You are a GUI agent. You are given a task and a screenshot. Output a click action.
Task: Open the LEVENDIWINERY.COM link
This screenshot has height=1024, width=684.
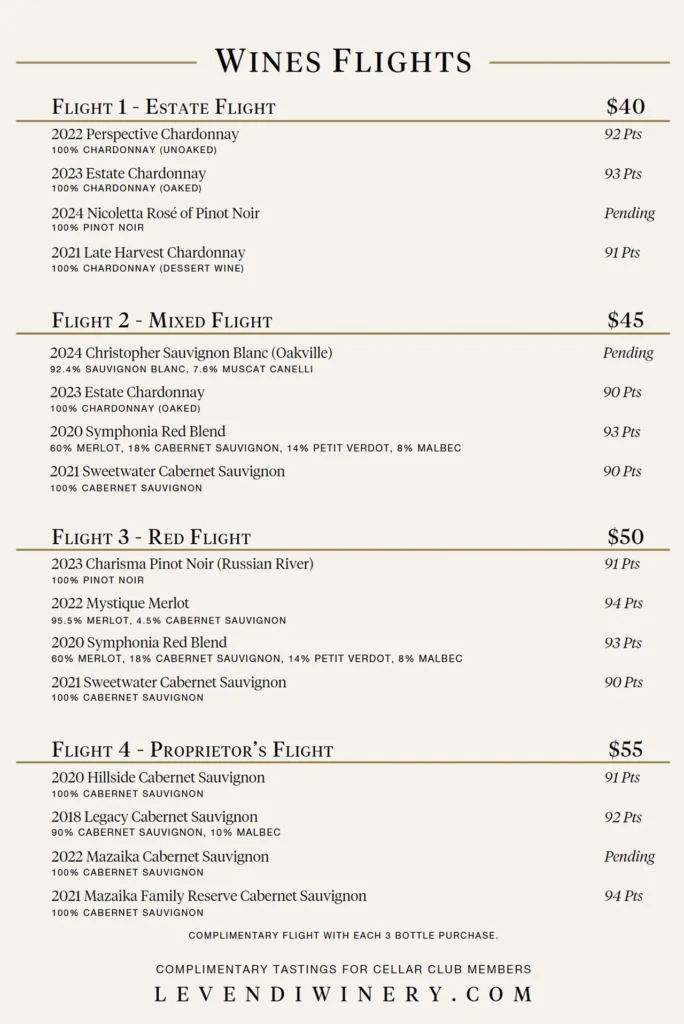pyautogui.click(x=343, y=995)
